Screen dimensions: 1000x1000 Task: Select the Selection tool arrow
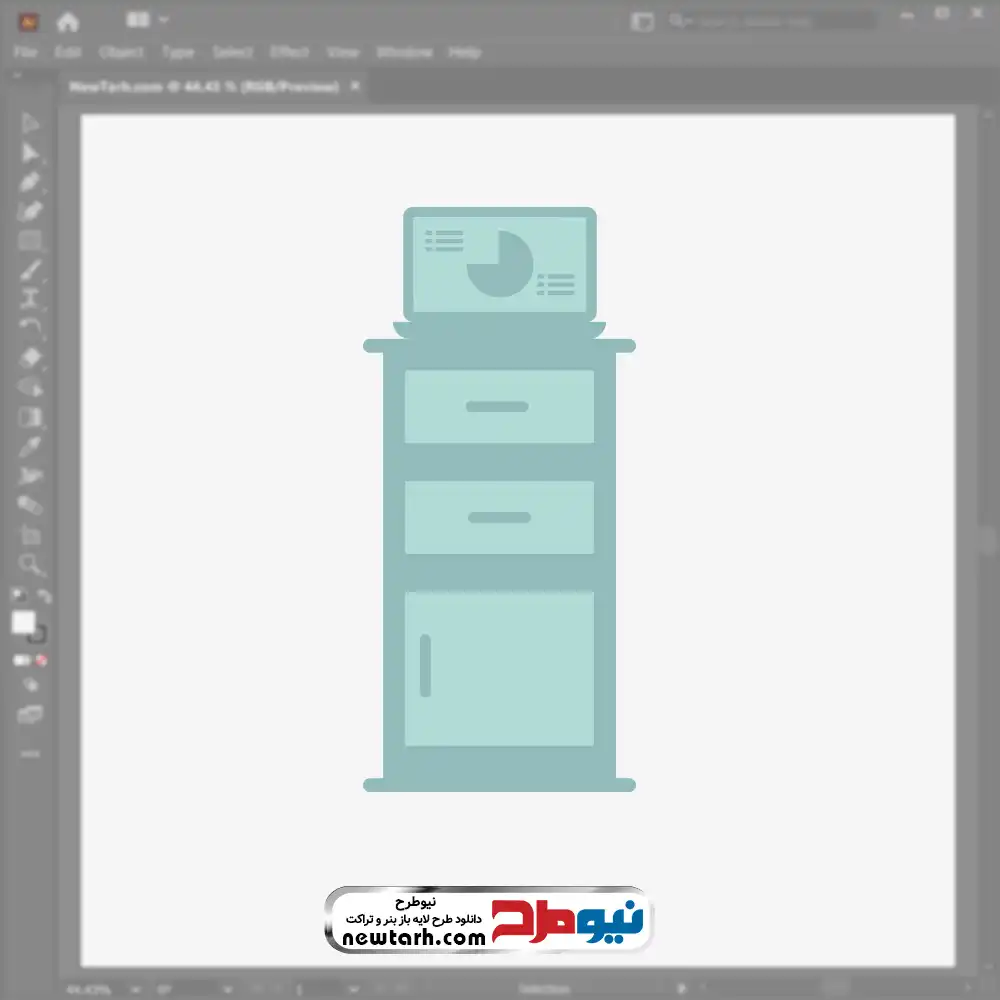(x=30, y=123)
